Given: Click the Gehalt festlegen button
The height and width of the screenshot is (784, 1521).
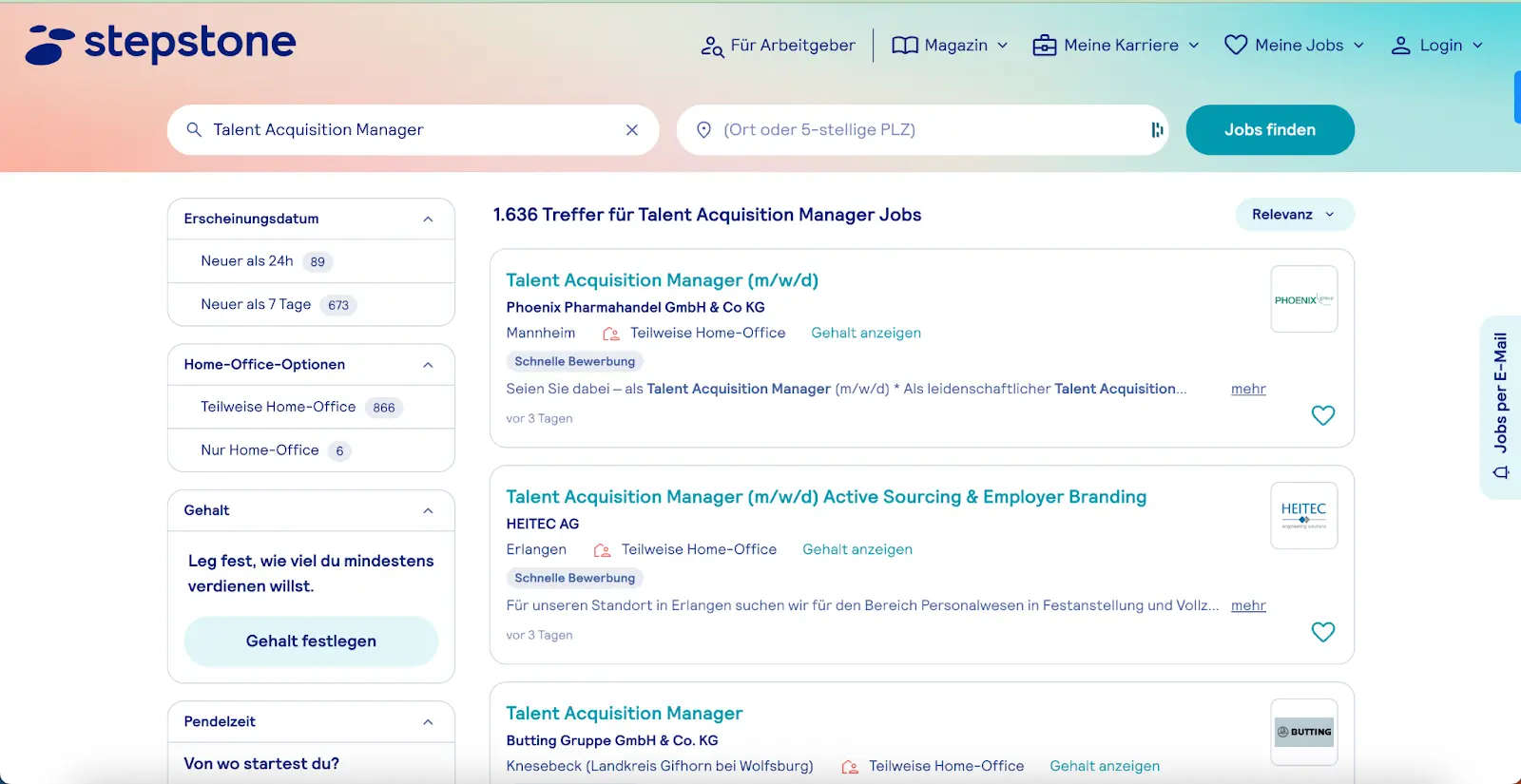Looking at the screenshot, I should pyautogui.click(x=311, y=641).
